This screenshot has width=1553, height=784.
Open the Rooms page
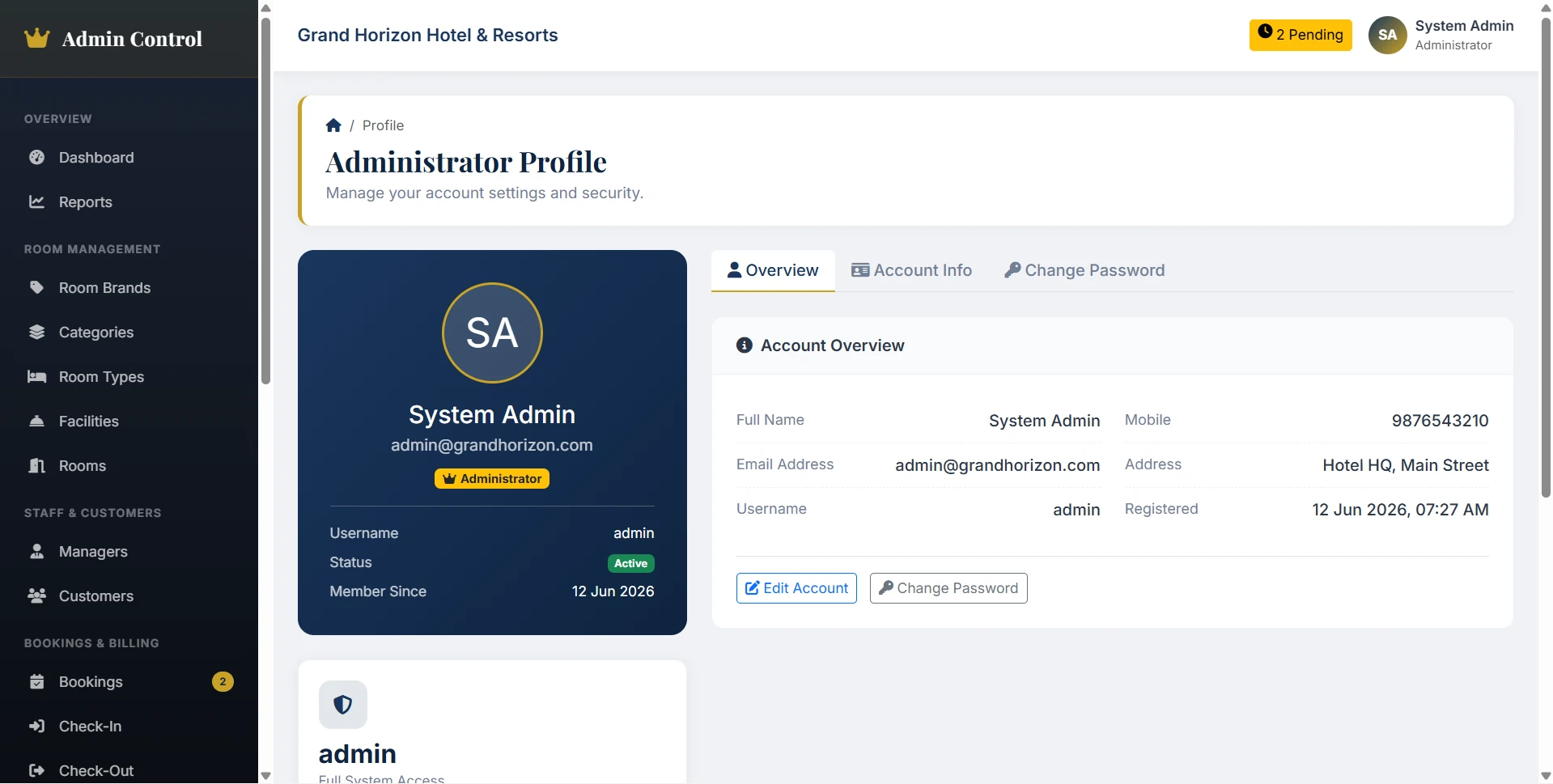pos(129,465)
